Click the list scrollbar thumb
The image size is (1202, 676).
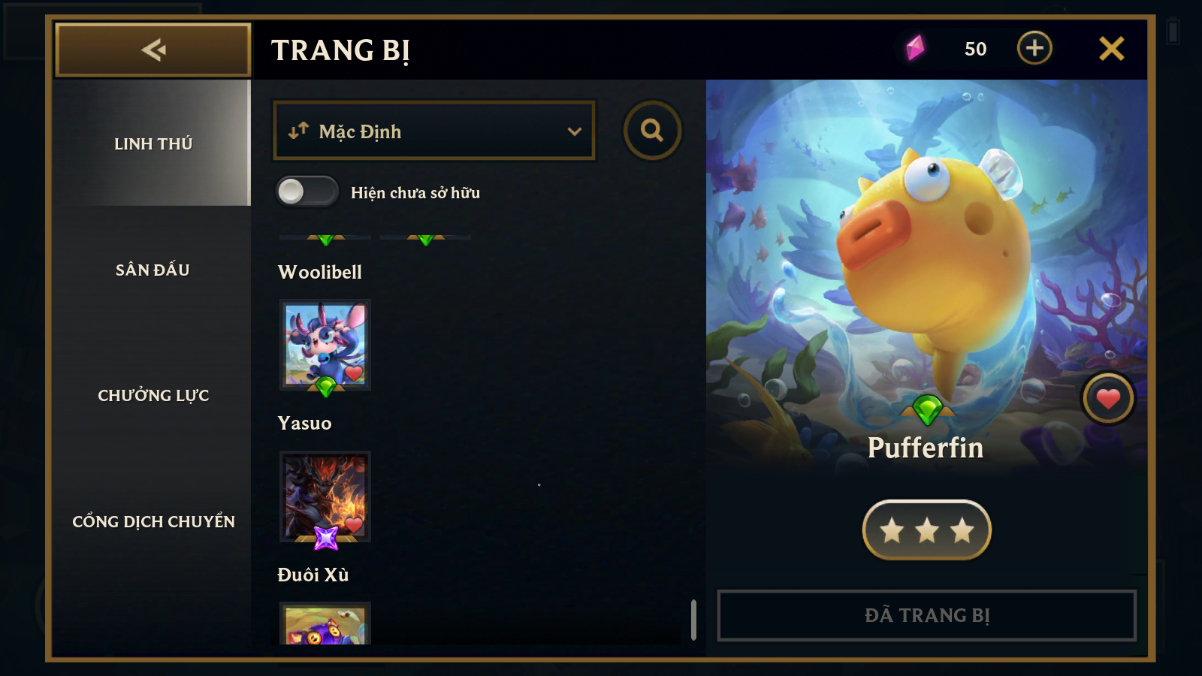coord(693,620)
